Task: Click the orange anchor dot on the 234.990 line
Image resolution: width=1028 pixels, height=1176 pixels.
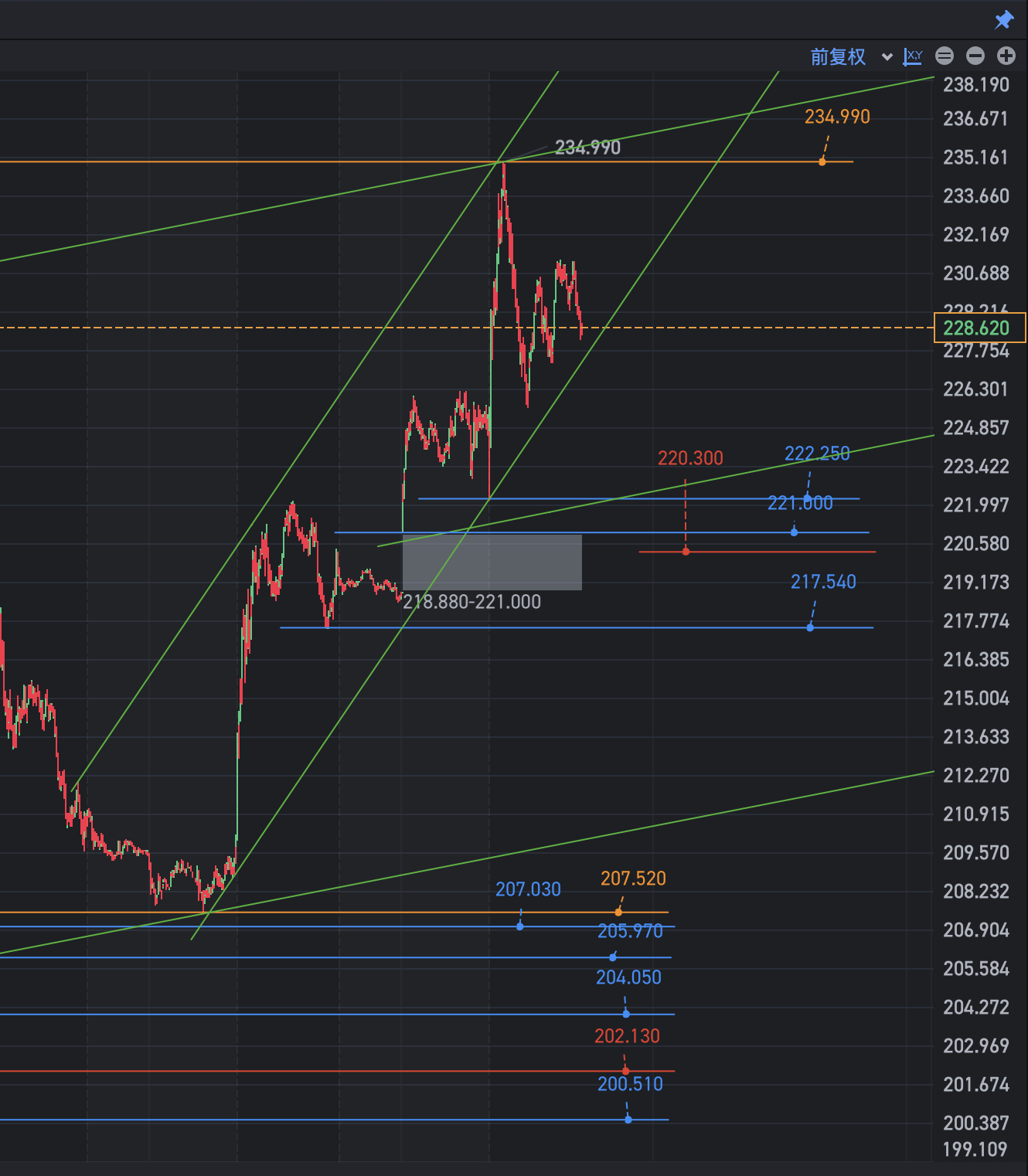Action: point(822,161)
